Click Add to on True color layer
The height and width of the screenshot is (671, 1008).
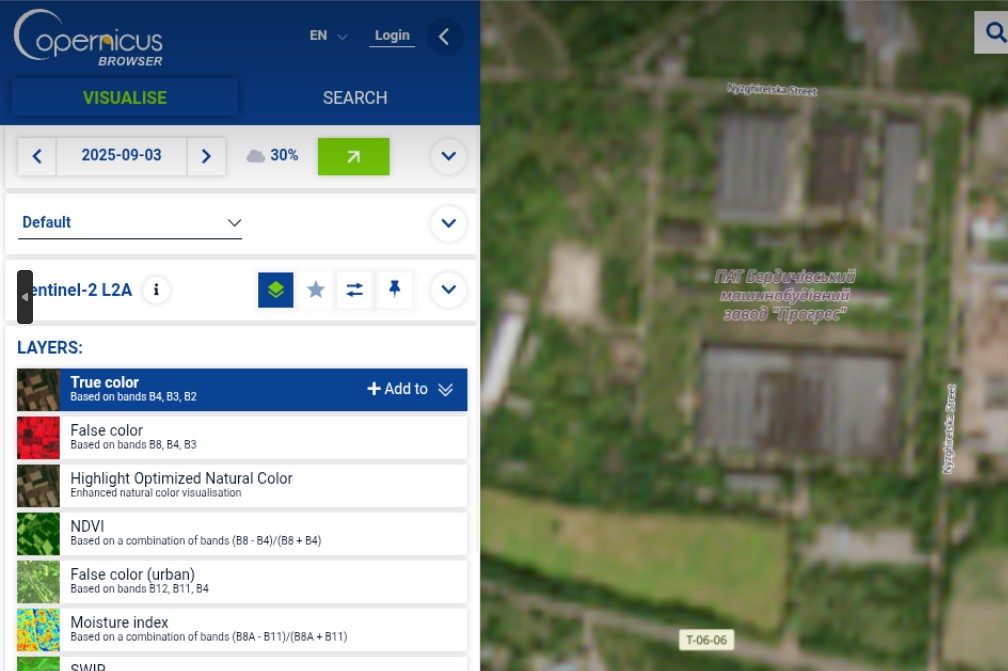click(398, 389)
